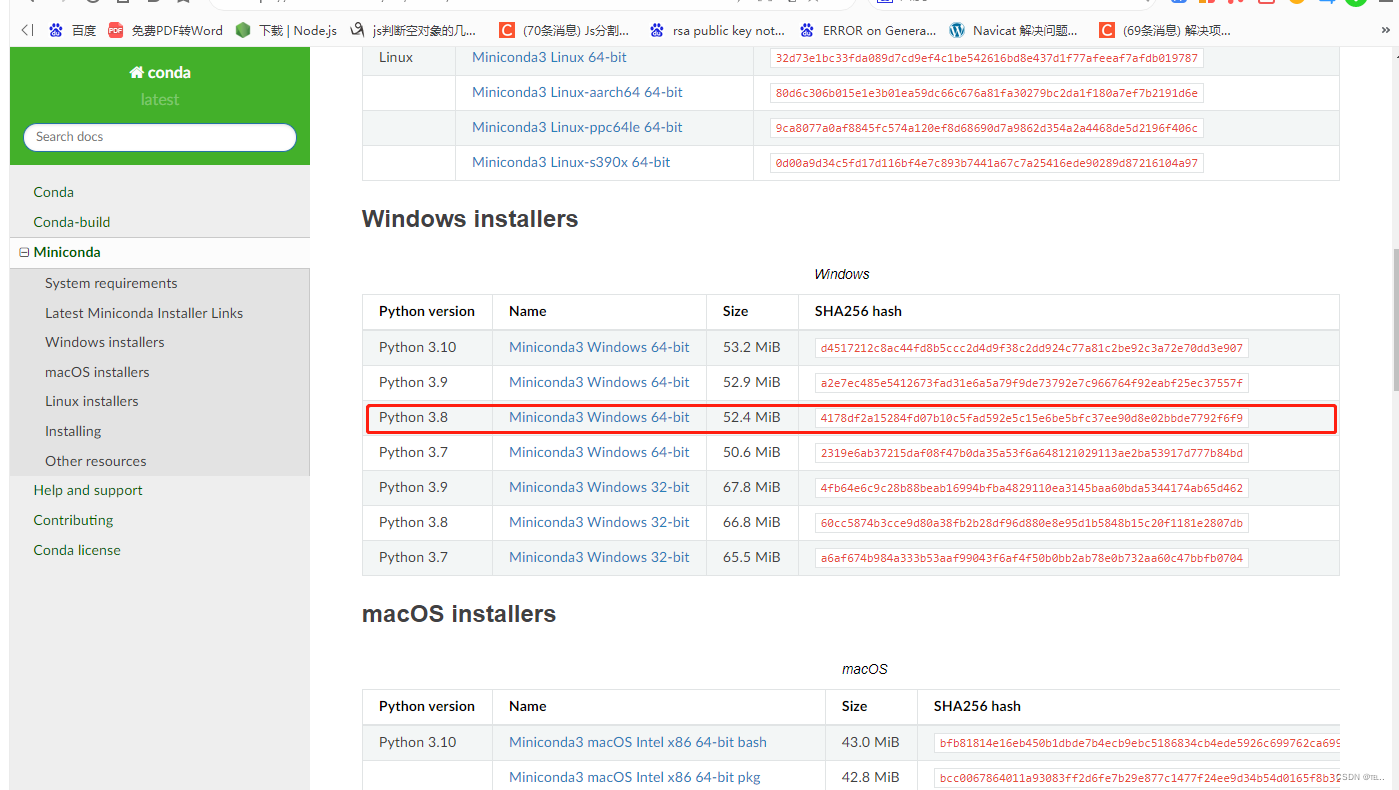Image resolution: width=1399 pixels, height=790 pixels.
Task: Click the orange CSDN "C" bookmark icon
Action: pyautogui.click(x=507, y=30)
